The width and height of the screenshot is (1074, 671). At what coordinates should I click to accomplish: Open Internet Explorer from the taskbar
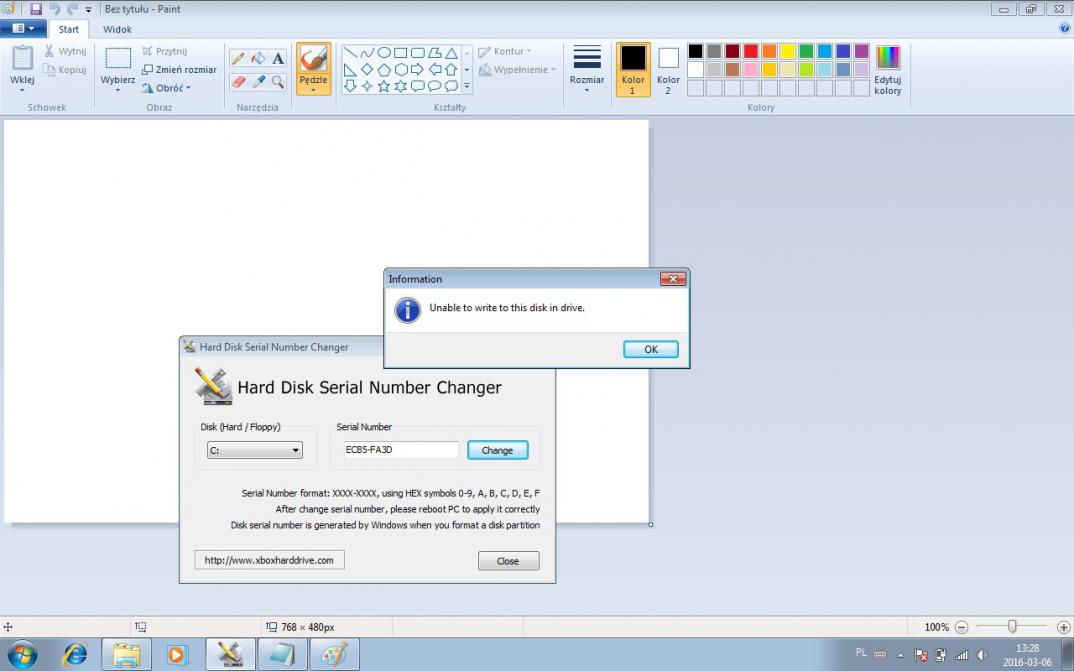tap(75, 655)
